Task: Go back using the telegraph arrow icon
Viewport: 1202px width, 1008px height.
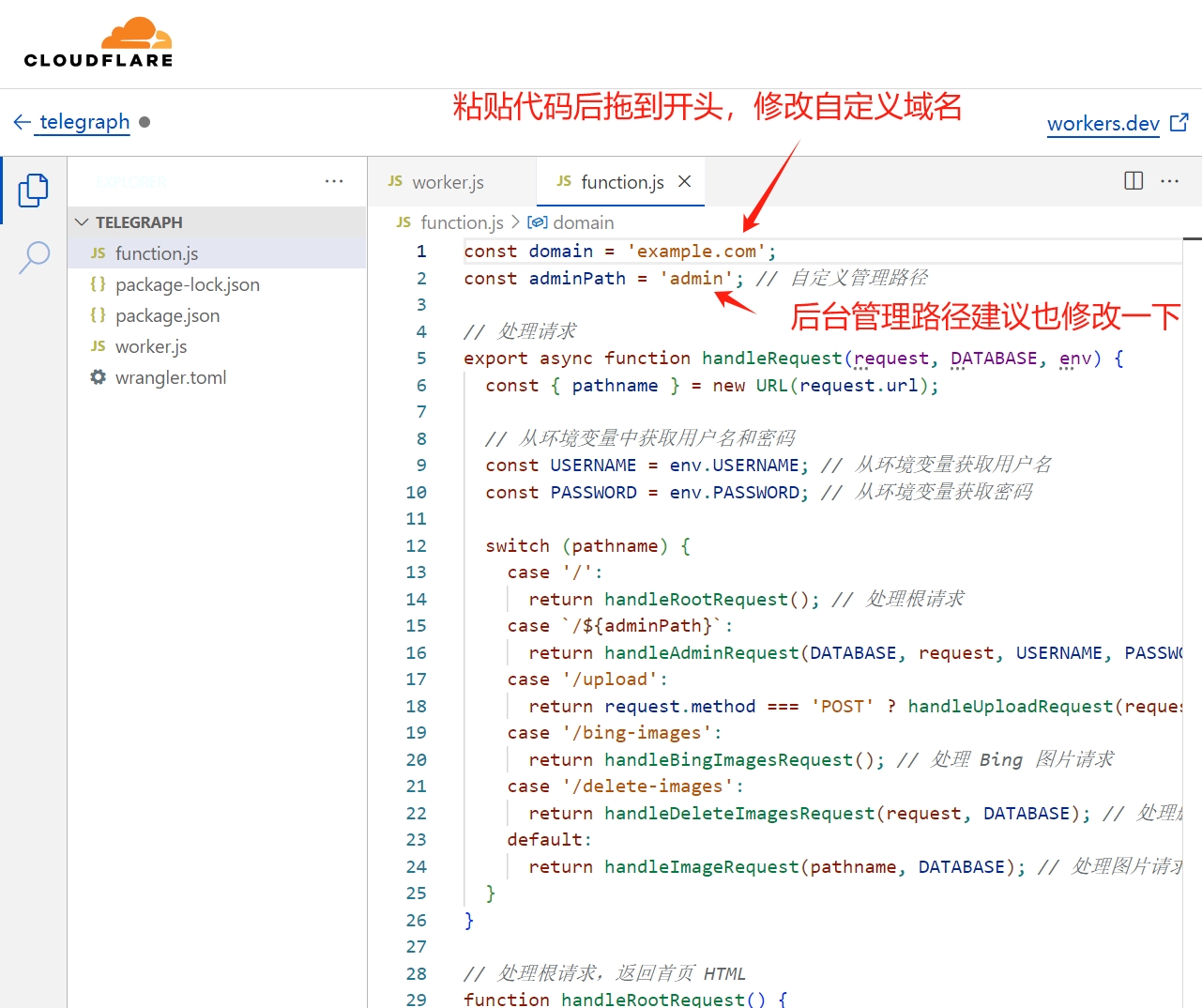Action: click(23, 122)
